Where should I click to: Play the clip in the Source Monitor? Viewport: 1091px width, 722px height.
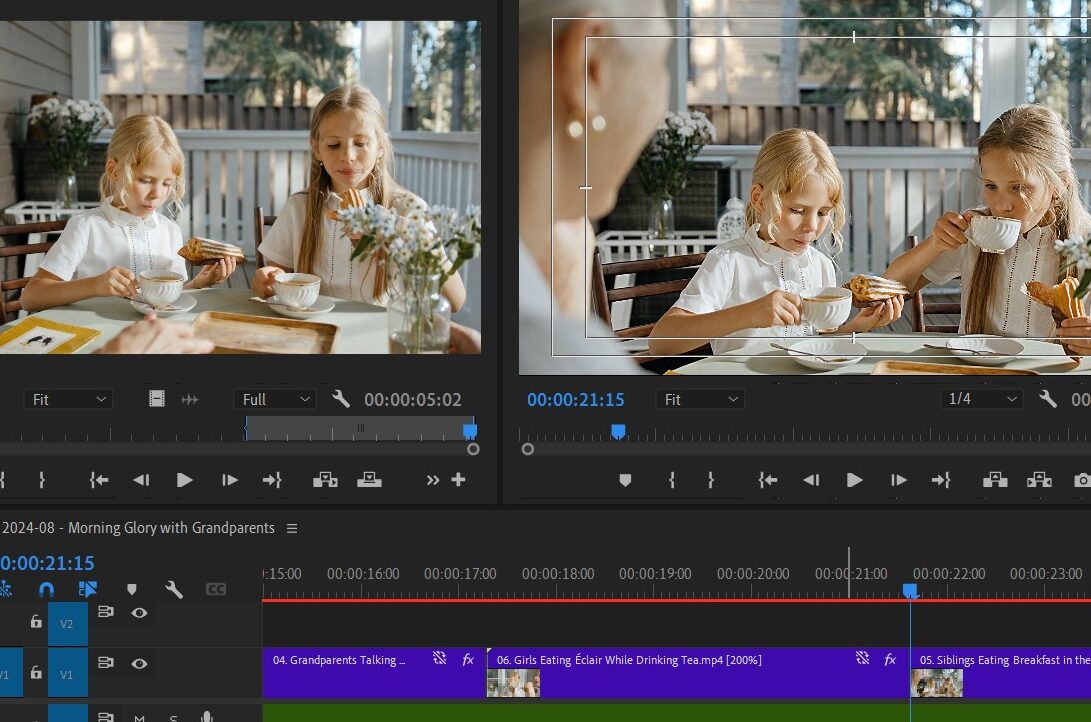[x=184, y=480]
